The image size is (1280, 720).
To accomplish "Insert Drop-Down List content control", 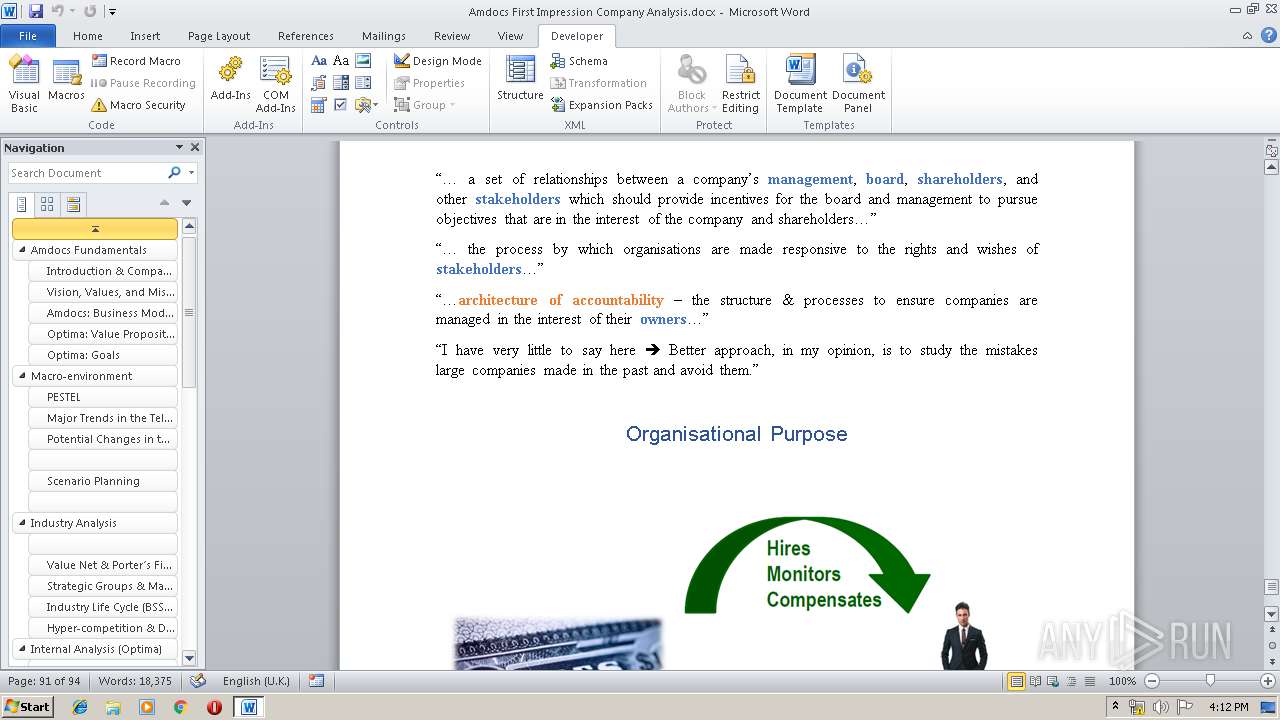I will pos(363,83).
